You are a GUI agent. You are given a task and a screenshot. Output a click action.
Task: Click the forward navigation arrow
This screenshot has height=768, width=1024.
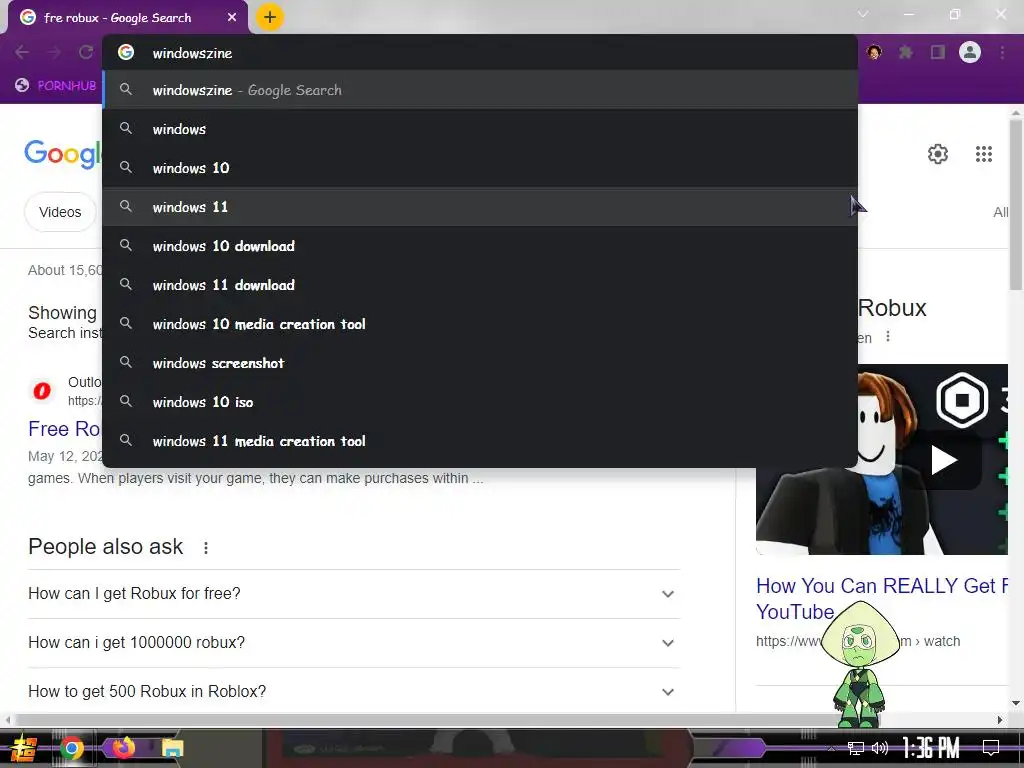pos(54,52)
